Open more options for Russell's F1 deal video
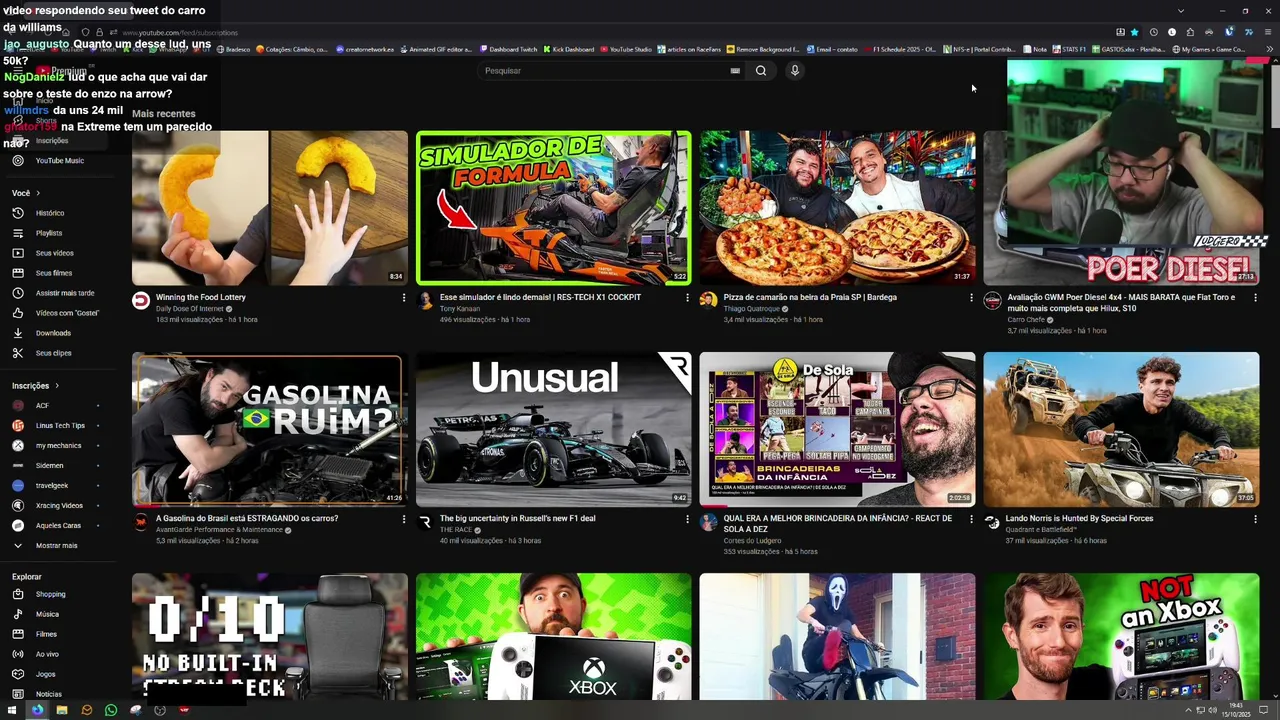 687,519
